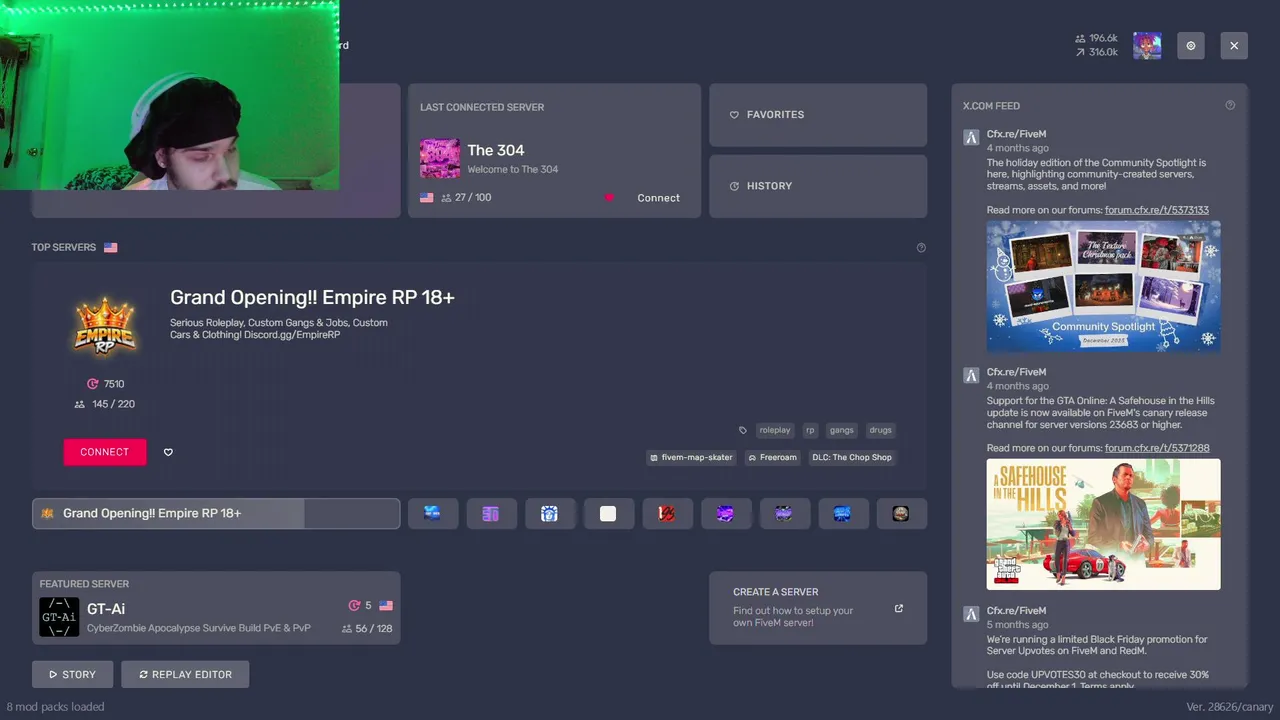Open A Safehouse in the Hills image
This screenshot has width=1280, height=720.
[1103, 524]
